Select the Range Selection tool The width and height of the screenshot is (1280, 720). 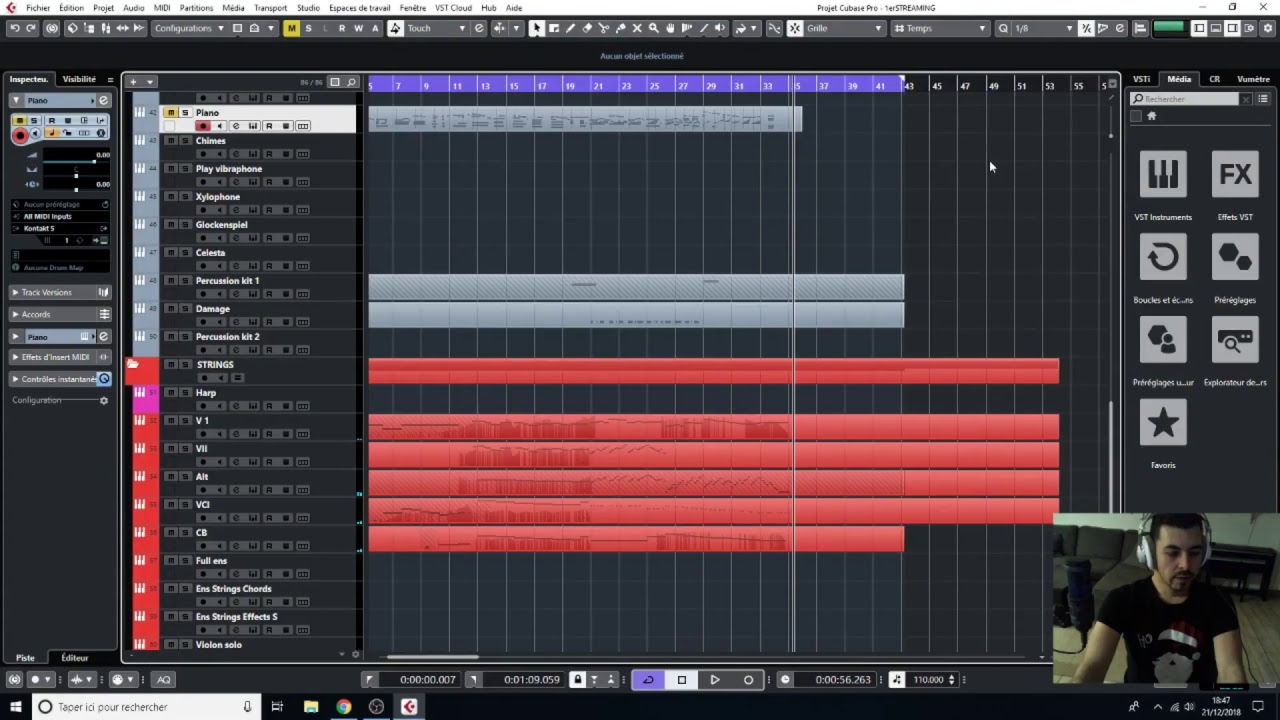tap(554, 28)
